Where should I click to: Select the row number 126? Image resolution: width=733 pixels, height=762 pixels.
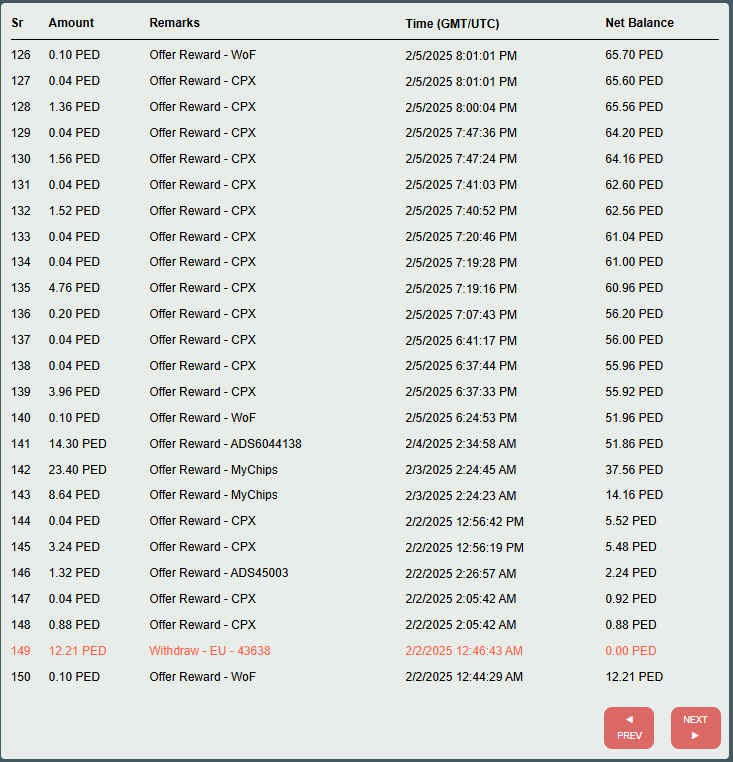21,55
